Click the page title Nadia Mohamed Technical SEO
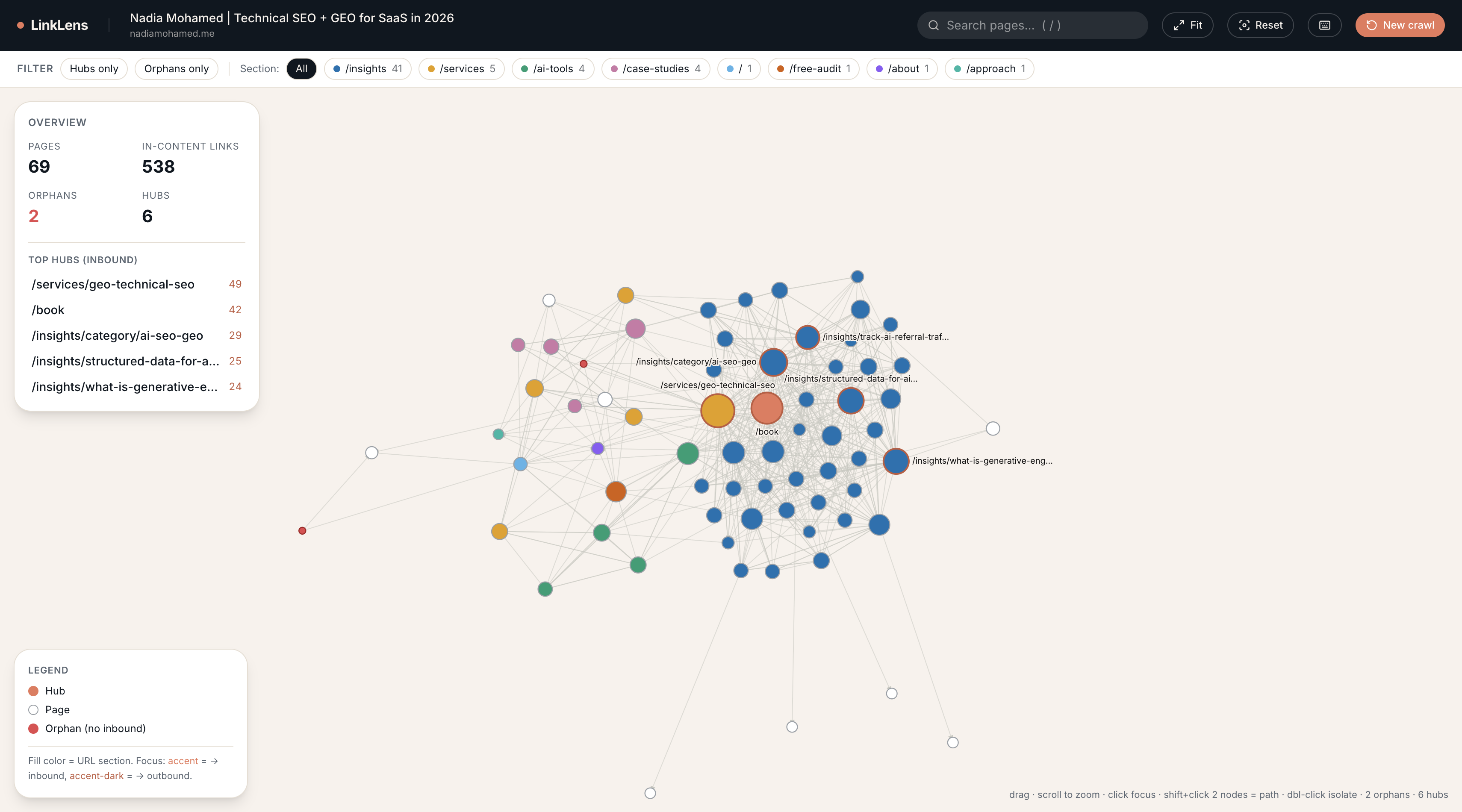1462x812 pixels. [x=292, y=18]
